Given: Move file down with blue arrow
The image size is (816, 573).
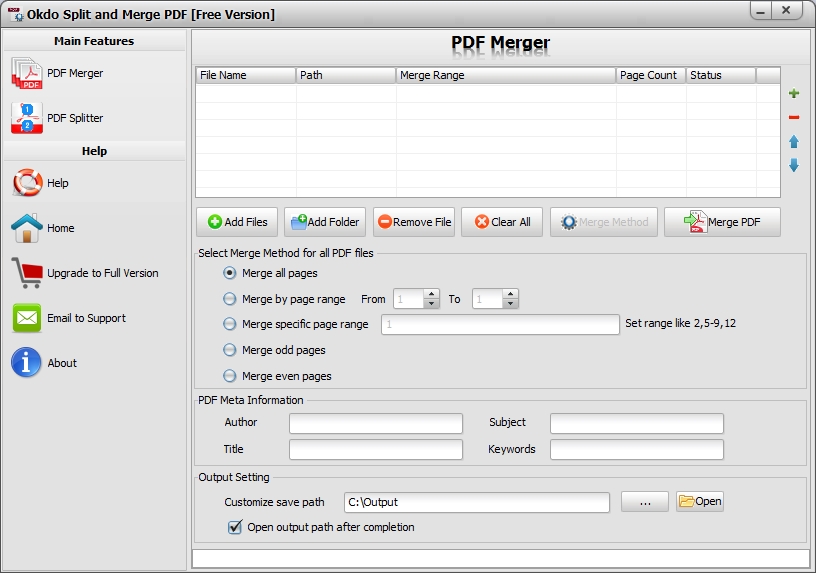Looking at the screenshot, I should pos(794,165).
